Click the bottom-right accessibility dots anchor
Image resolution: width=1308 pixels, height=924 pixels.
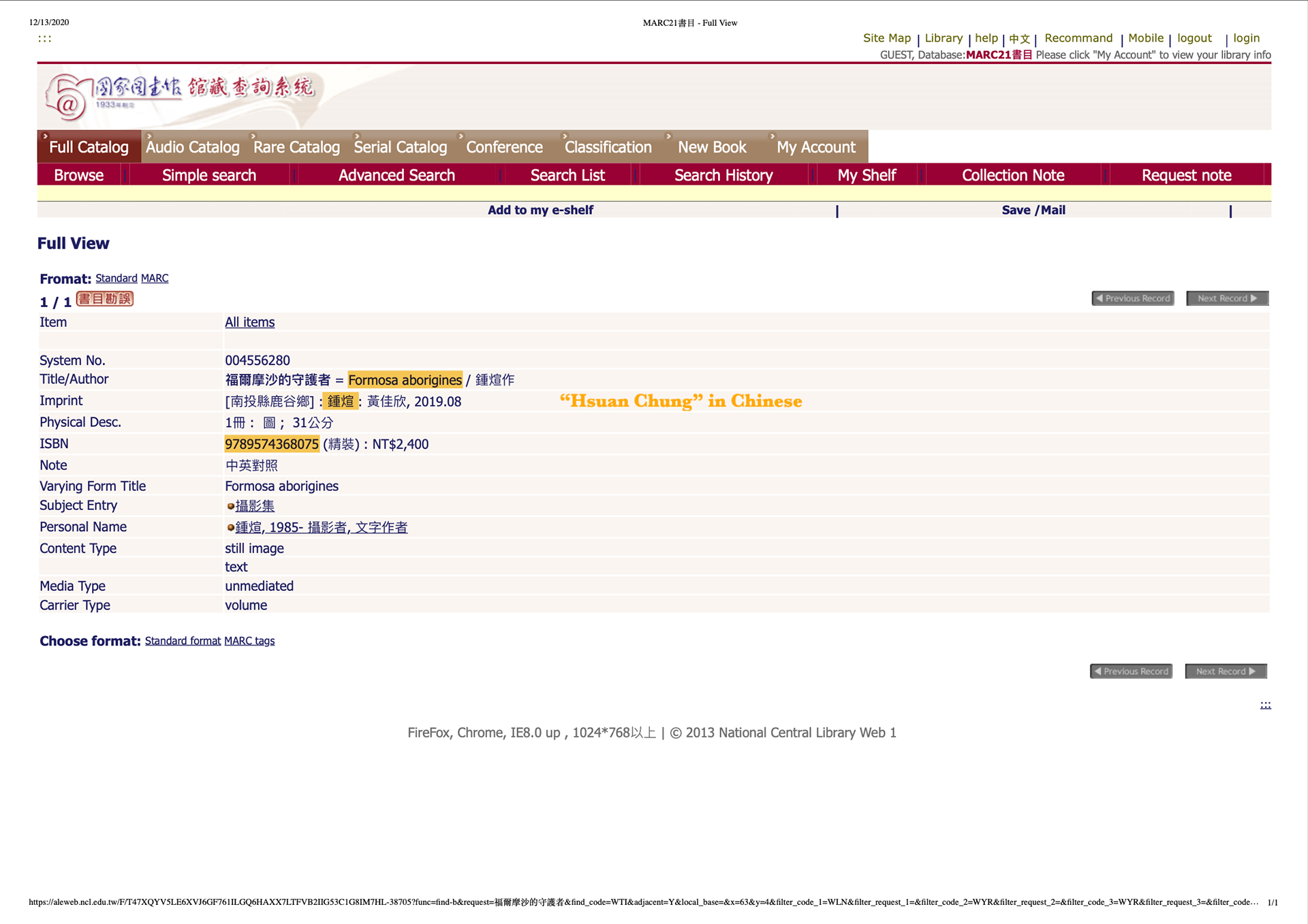click(x=1265, y=705)
